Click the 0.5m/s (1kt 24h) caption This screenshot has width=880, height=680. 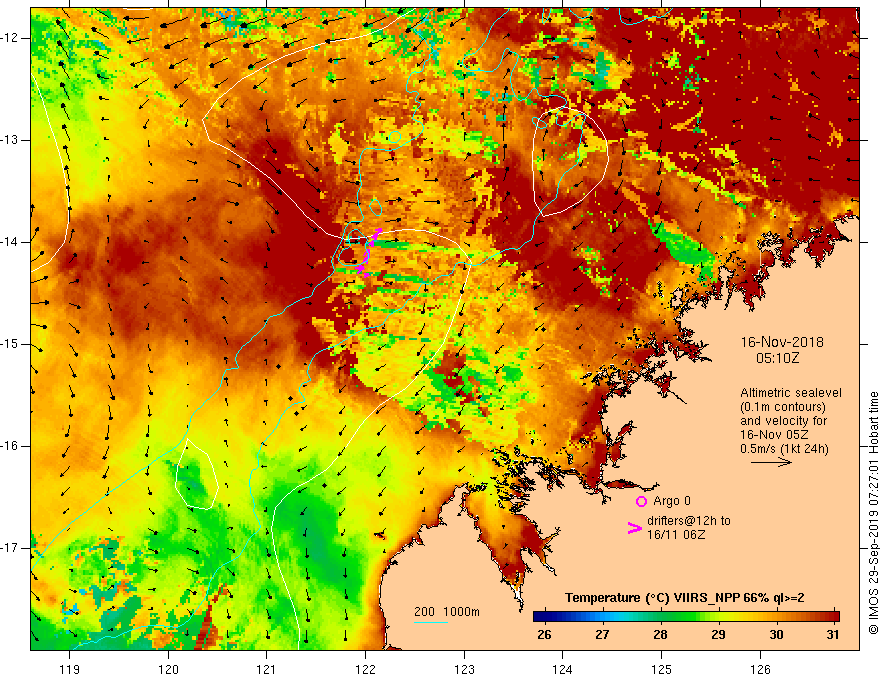click(784, 449)
